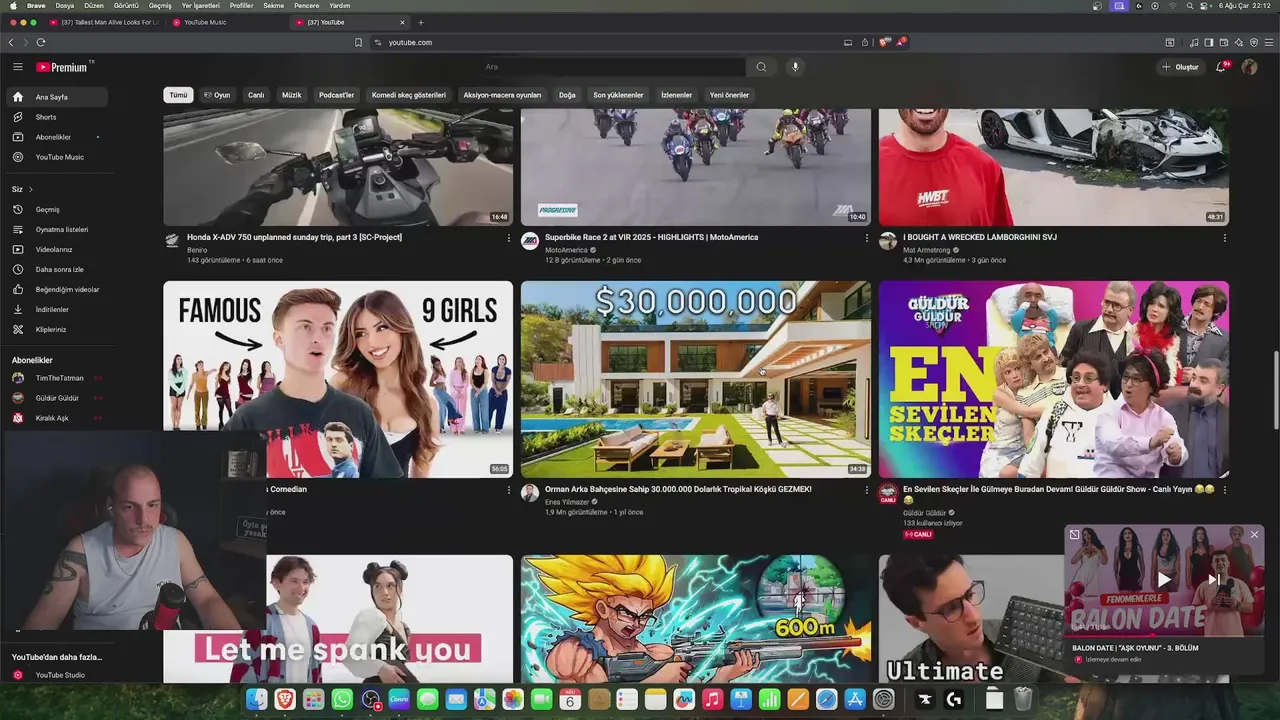Toggle the Brave sidebar panel

pyautogui.click(x=1208, y=42)
